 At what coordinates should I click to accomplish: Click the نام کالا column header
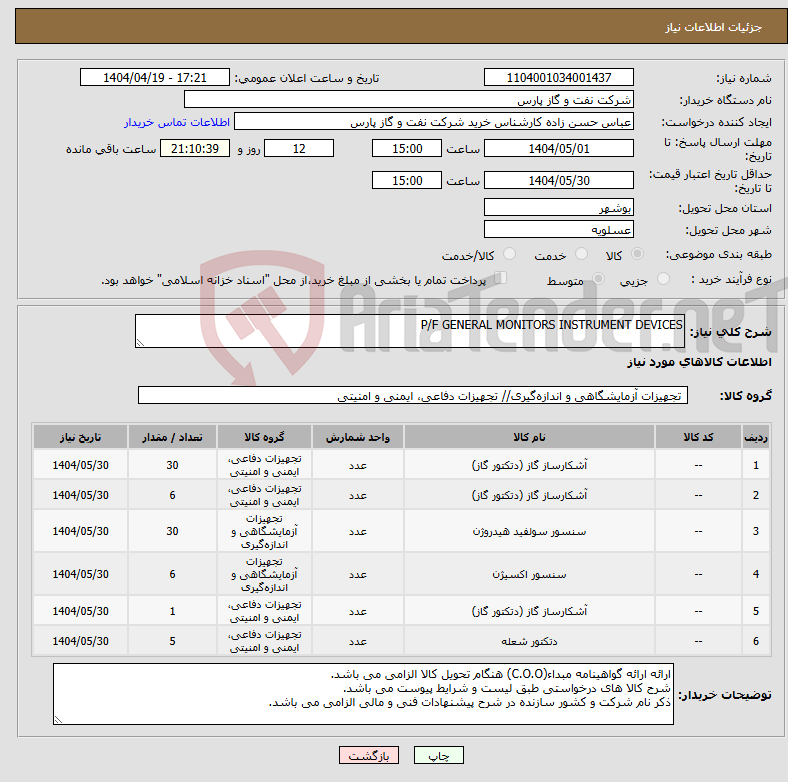(x=529, y=437)
